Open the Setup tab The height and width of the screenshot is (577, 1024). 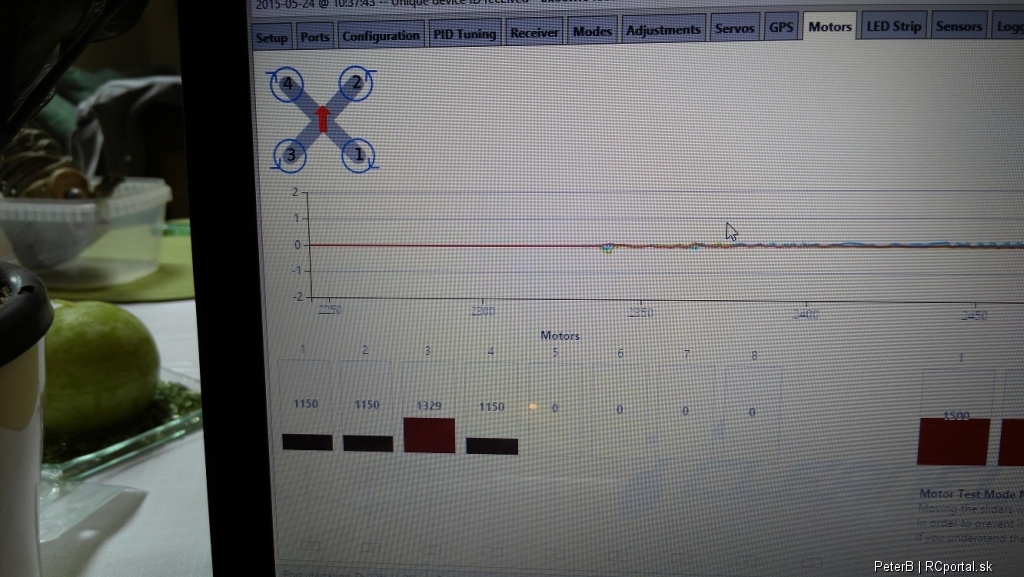click(272, 38)
